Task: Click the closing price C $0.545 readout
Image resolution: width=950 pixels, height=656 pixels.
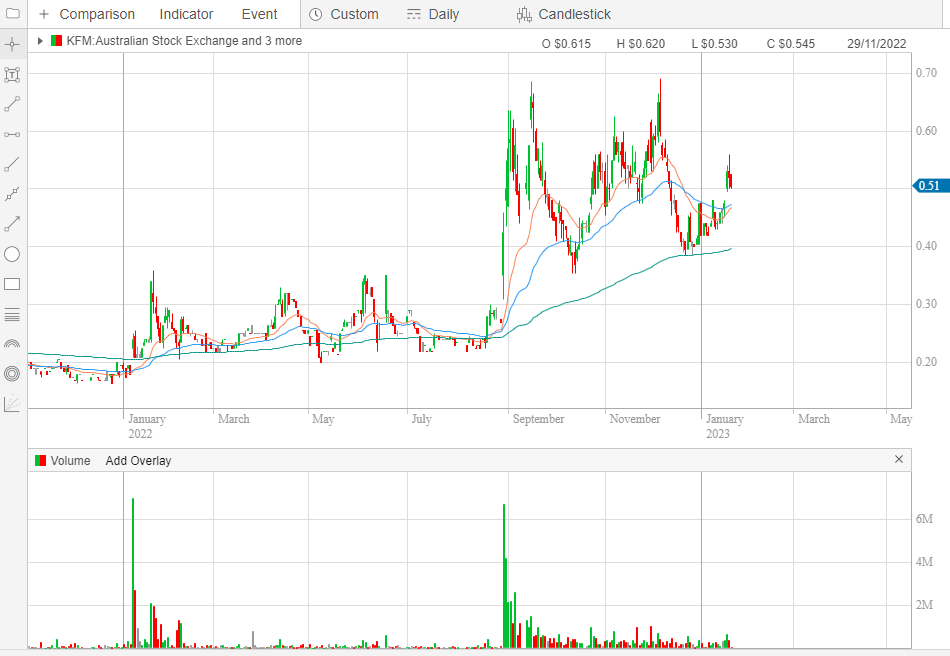Action: [x=791, y=44]
